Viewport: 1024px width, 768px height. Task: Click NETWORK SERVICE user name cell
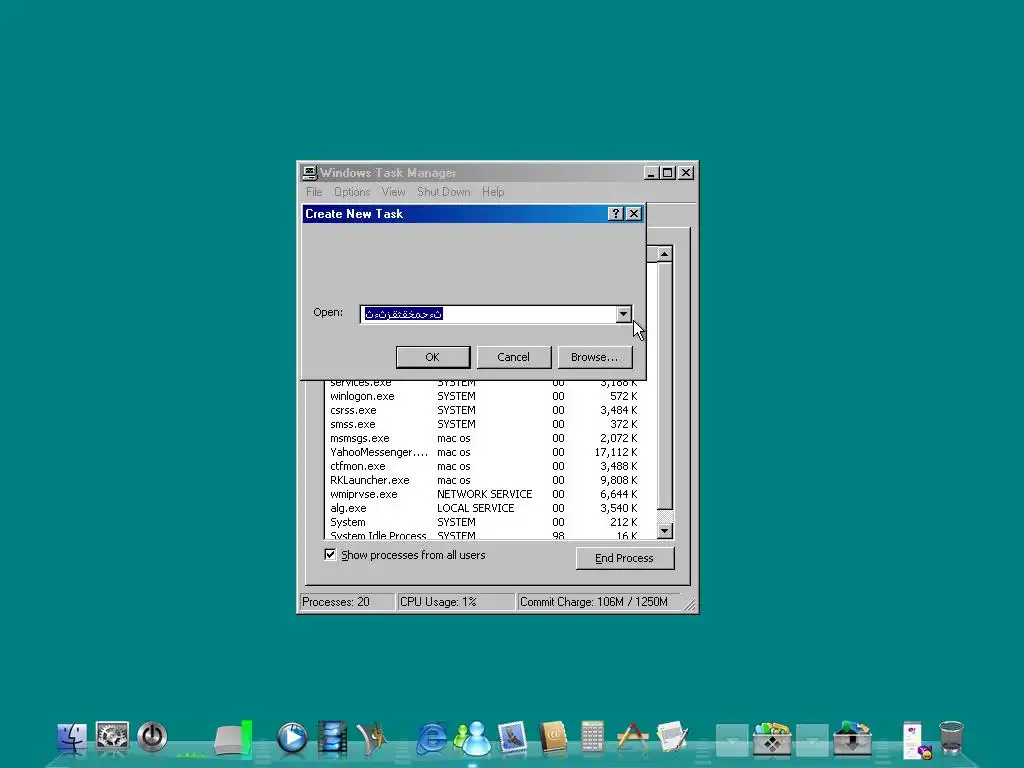pos(485,494)
